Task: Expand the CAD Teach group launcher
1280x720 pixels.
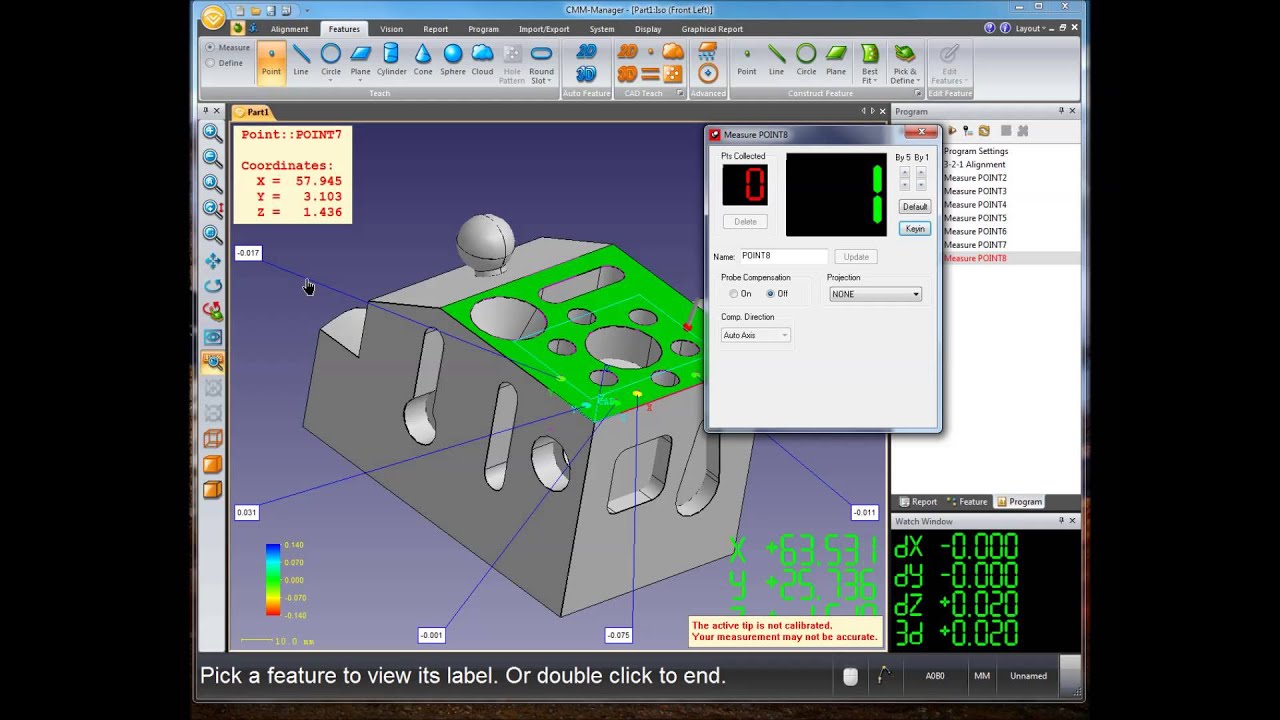Action: (680, 94)
